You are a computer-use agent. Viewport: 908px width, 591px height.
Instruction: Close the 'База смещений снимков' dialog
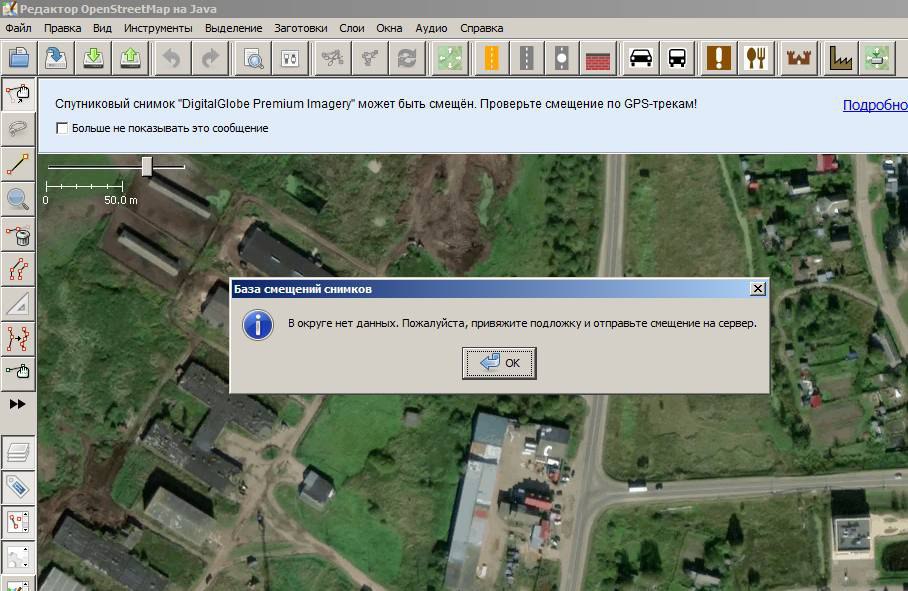(757, 288)
